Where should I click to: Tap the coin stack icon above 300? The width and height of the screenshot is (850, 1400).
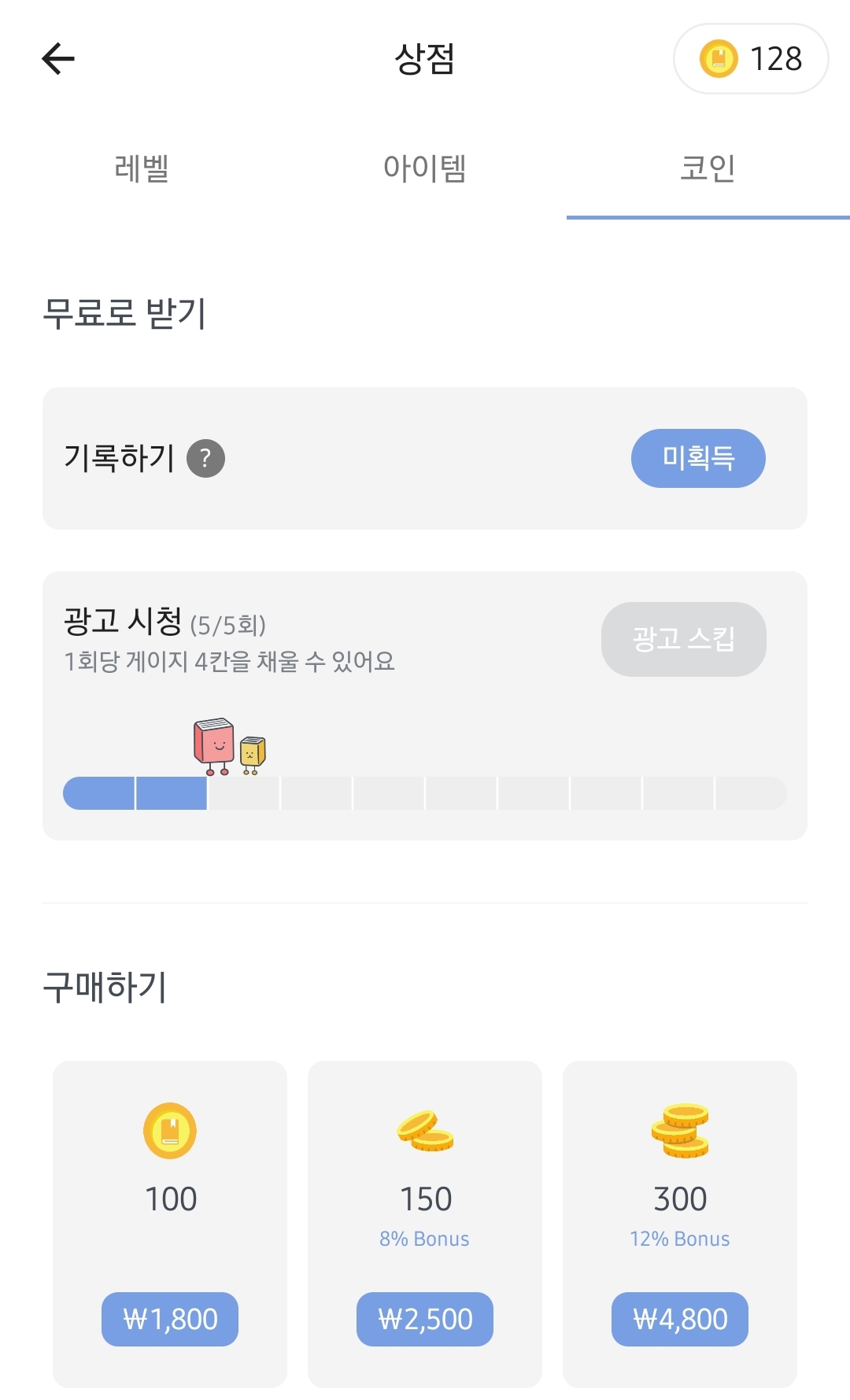point(680,1131)
